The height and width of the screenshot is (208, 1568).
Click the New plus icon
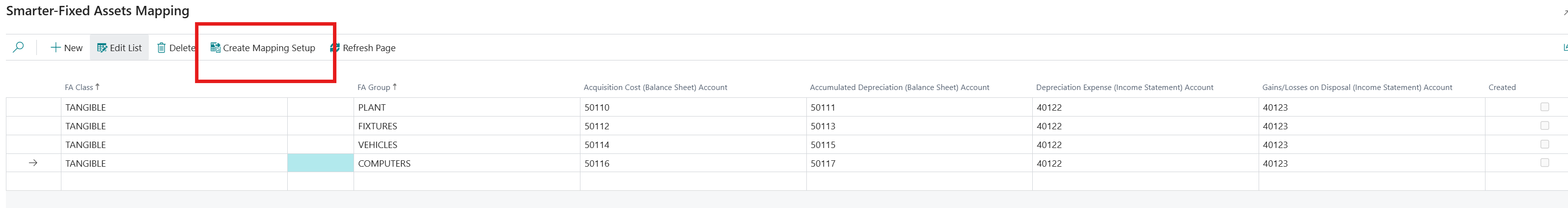(55, 48)
